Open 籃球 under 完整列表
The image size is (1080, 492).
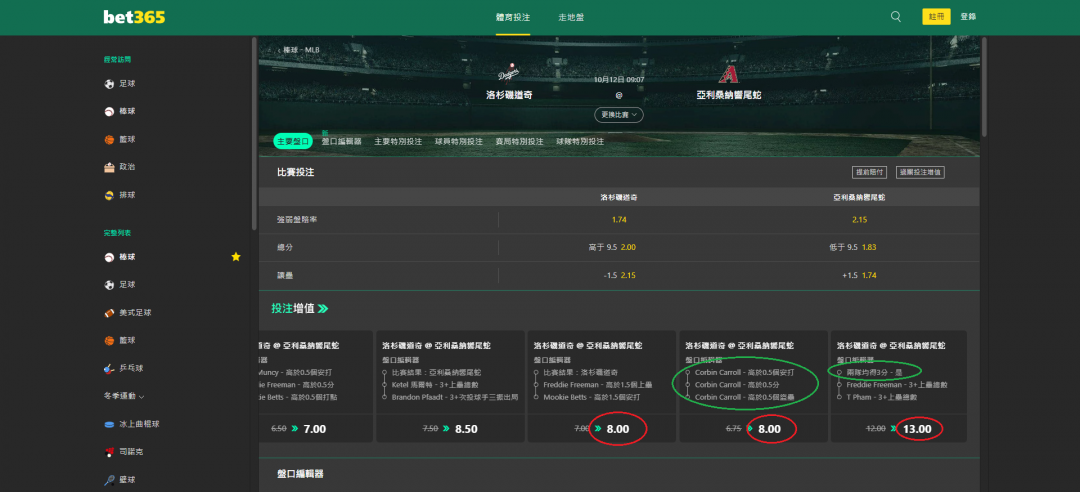[127, 340]
